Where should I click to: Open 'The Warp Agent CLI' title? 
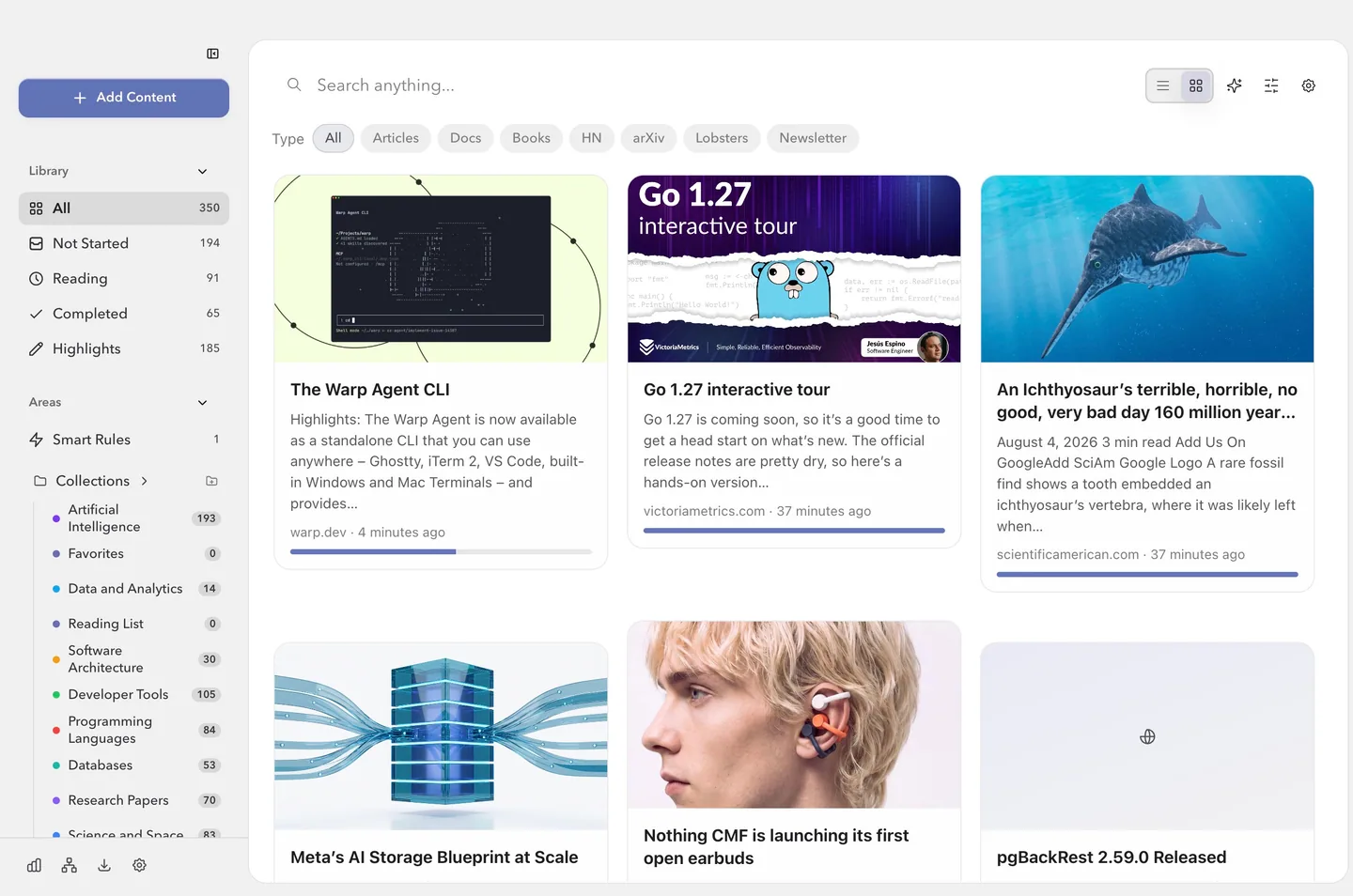(370, 390)
